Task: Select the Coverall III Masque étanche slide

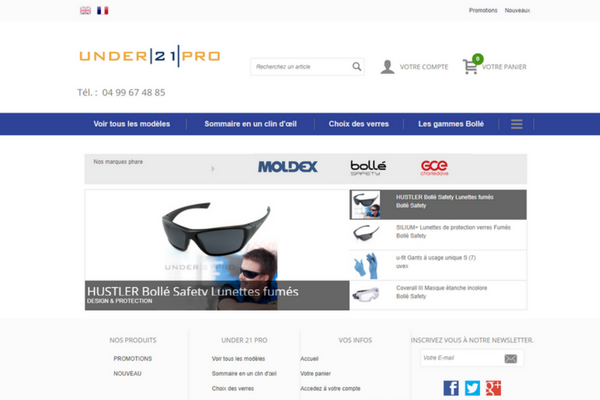Action: pyautogui.click(x=438, y=295)
